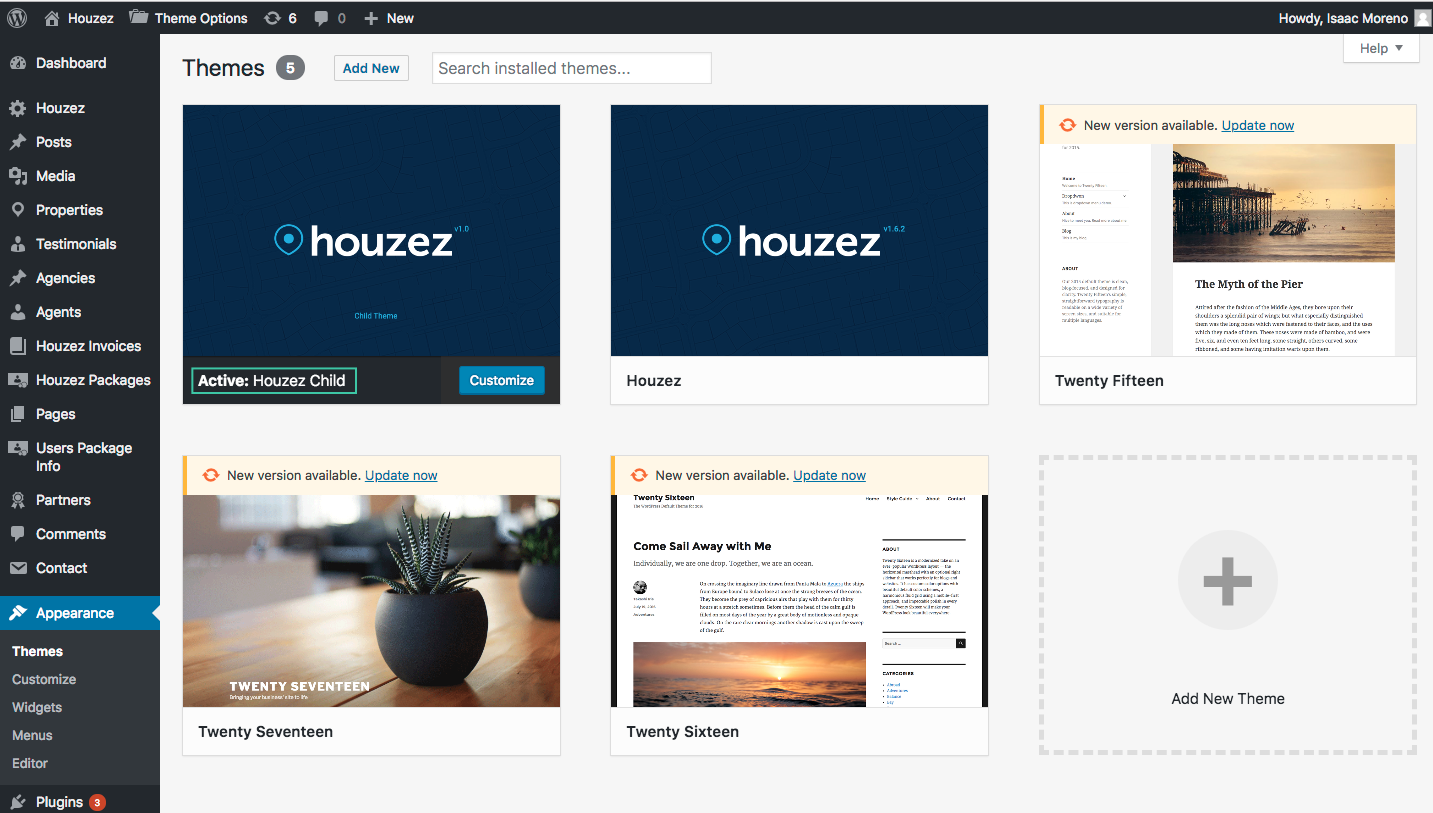Click the blue Customize button

coord(502,380)
